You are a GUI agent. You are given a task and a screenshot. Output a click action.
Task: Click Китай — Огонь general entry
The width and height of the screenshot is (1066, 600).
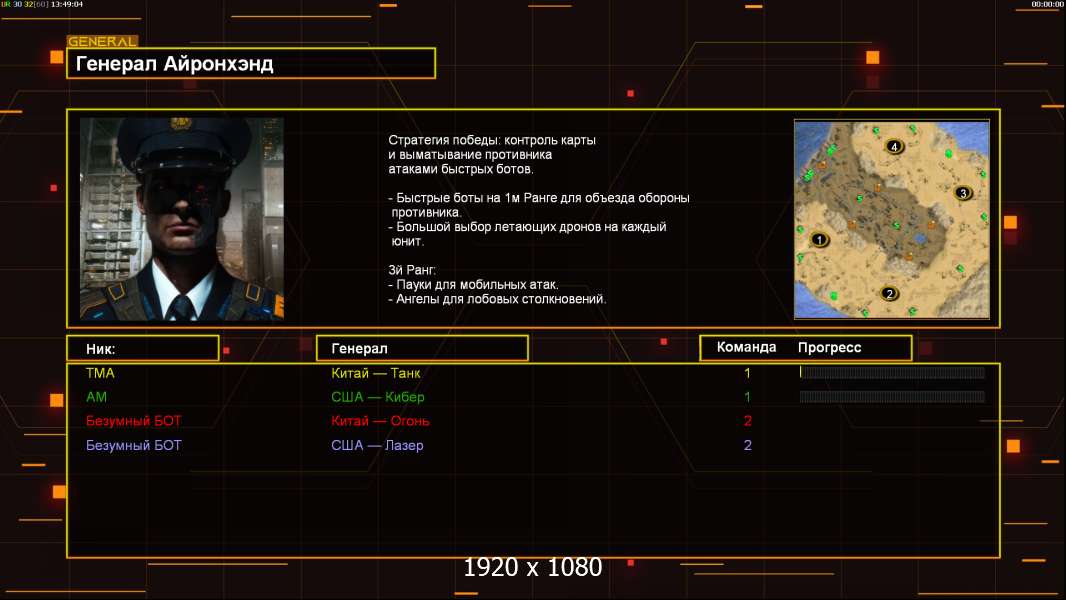(380, 421)
